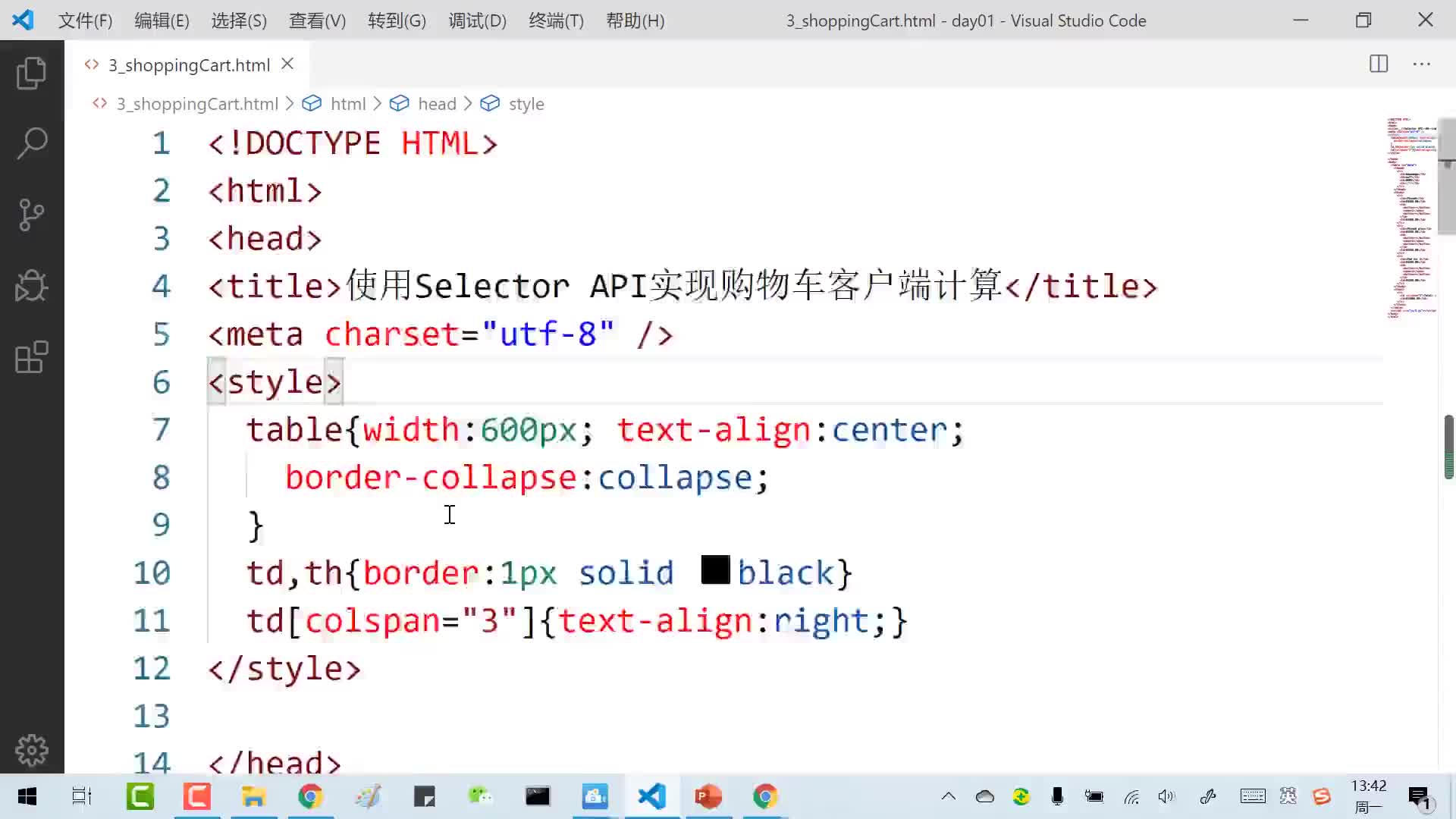Click the td[colspan="3"] selector on line 11
The height and width of the screenshot is (819, 1456).
(x=392, y=621)
